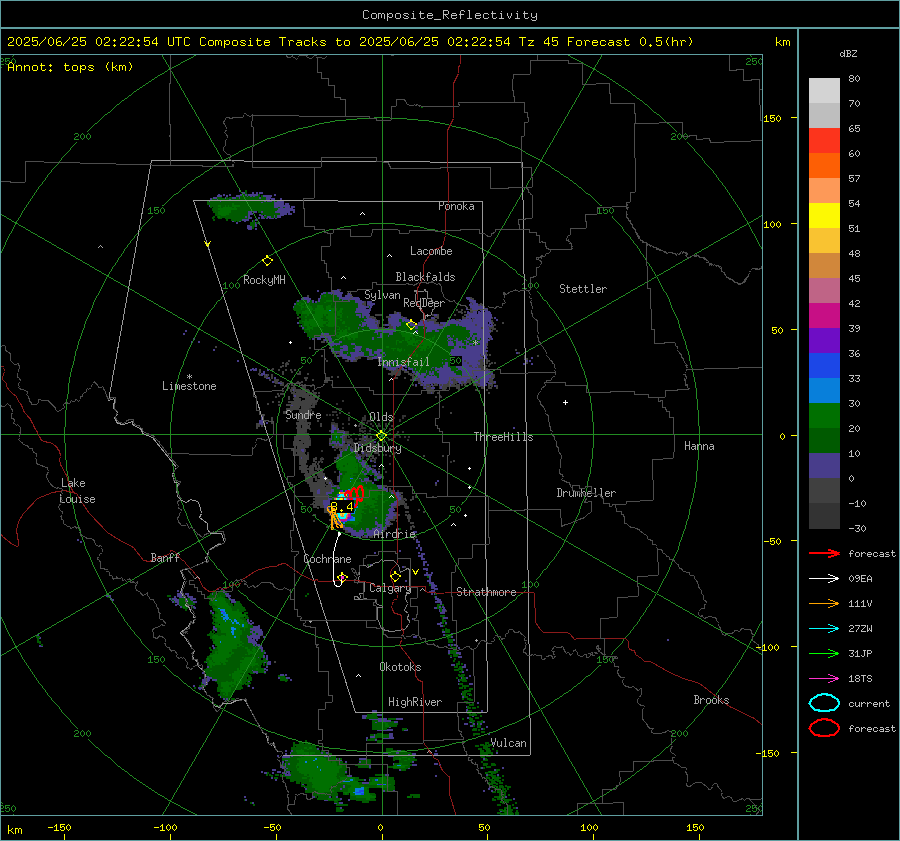Click the radar-center diamond near Olds
The image size is (900, 841).
click(381, 436)
